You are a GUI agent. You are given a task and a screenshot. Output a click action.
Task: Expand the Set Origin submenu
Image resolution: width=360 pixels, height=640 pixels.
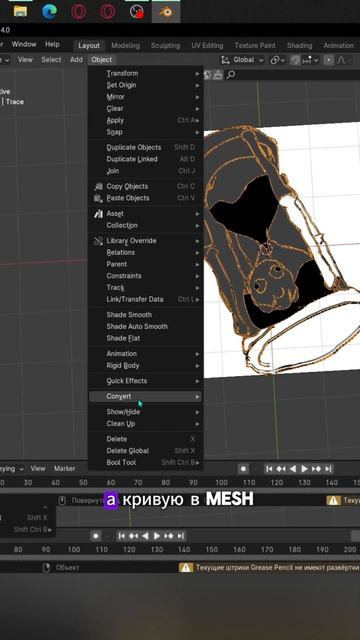145,85
